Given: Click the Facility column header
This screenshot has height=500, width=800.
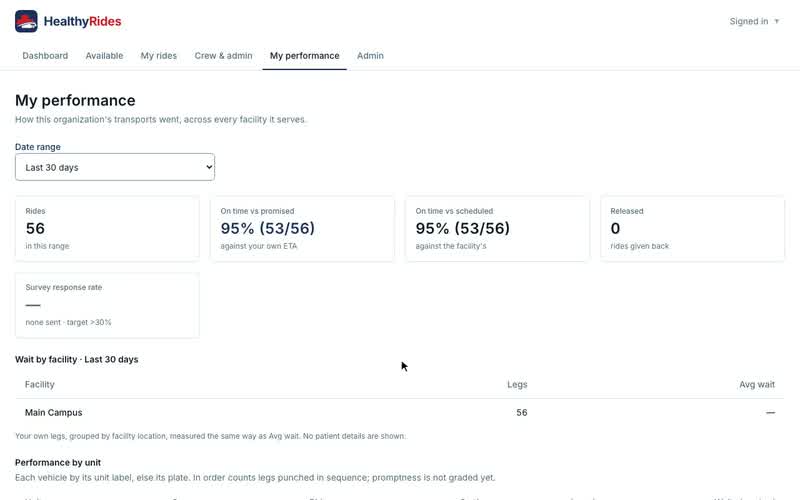Looking at the screenshot, I should (40, 385).
